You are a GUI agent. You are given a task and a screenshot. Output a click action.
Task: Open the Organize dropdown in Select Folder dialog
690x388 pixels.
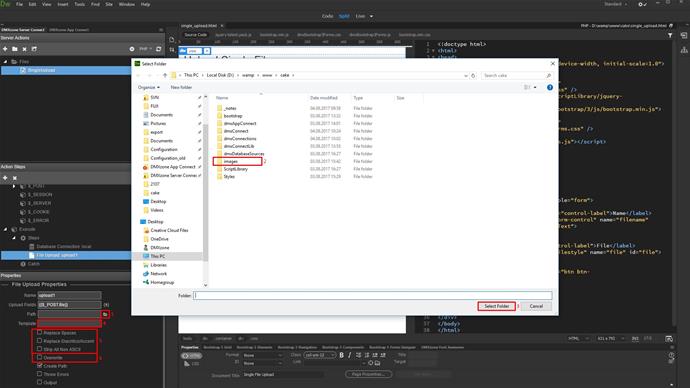[x=149, y=88]
